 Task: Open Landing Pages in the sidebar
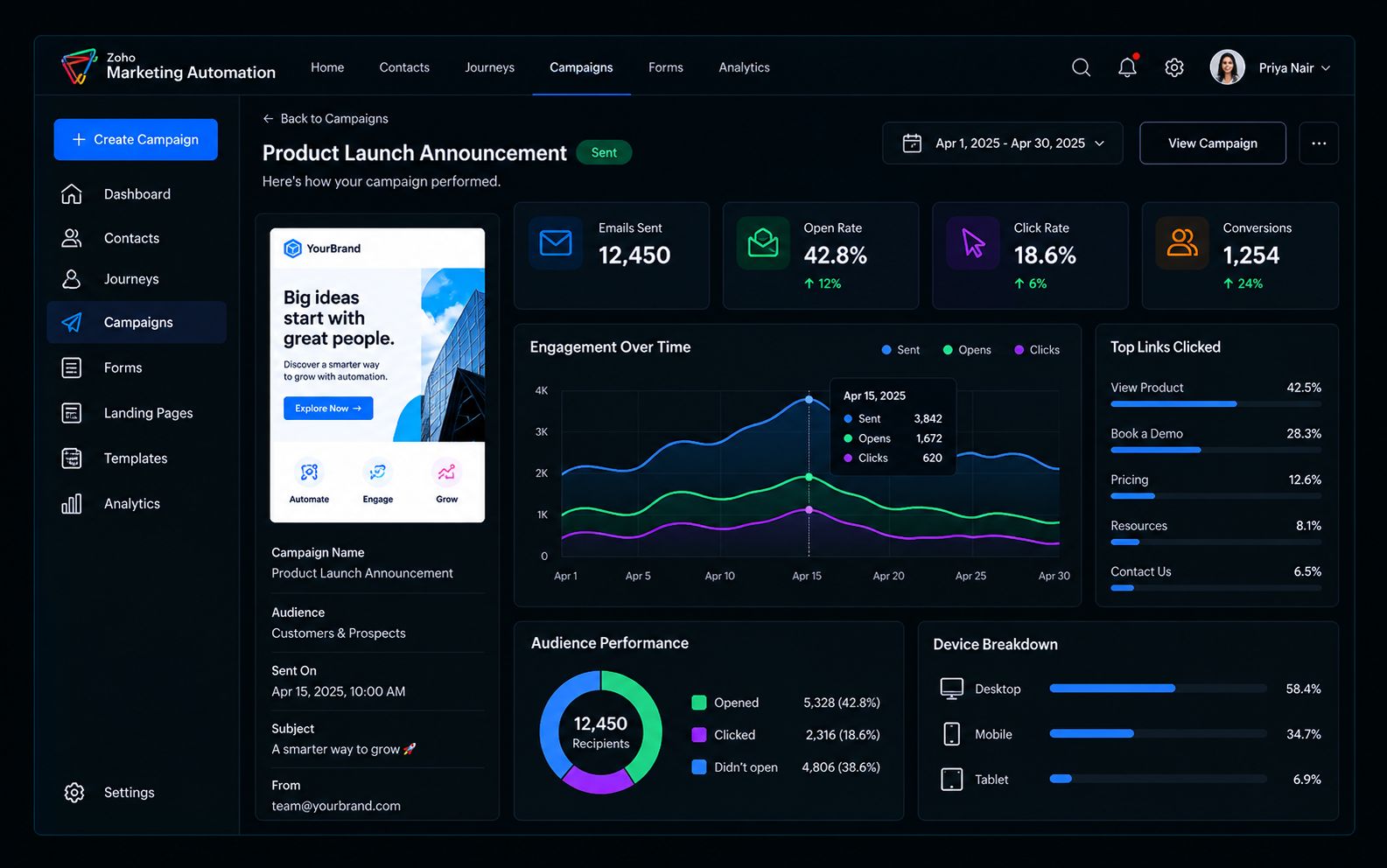pyautogui.click(x=137, y=413)
